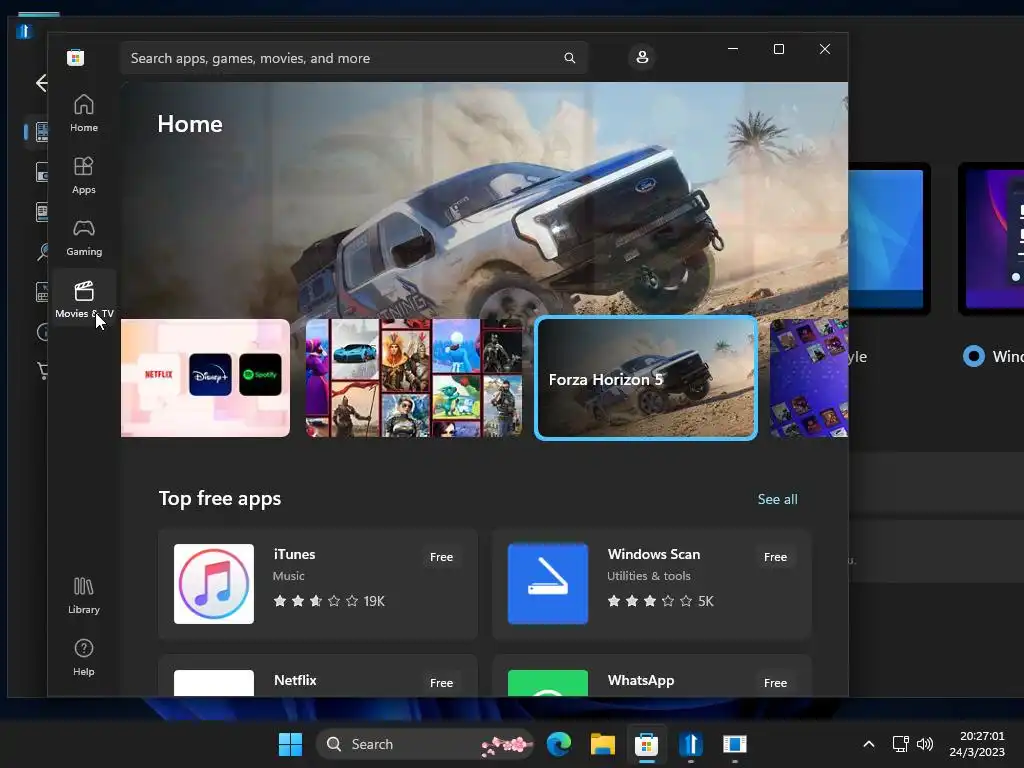1024x768 pixels.
Task: Open the games collage promo card
Action: pyautogui.click(x=414, y=378)
